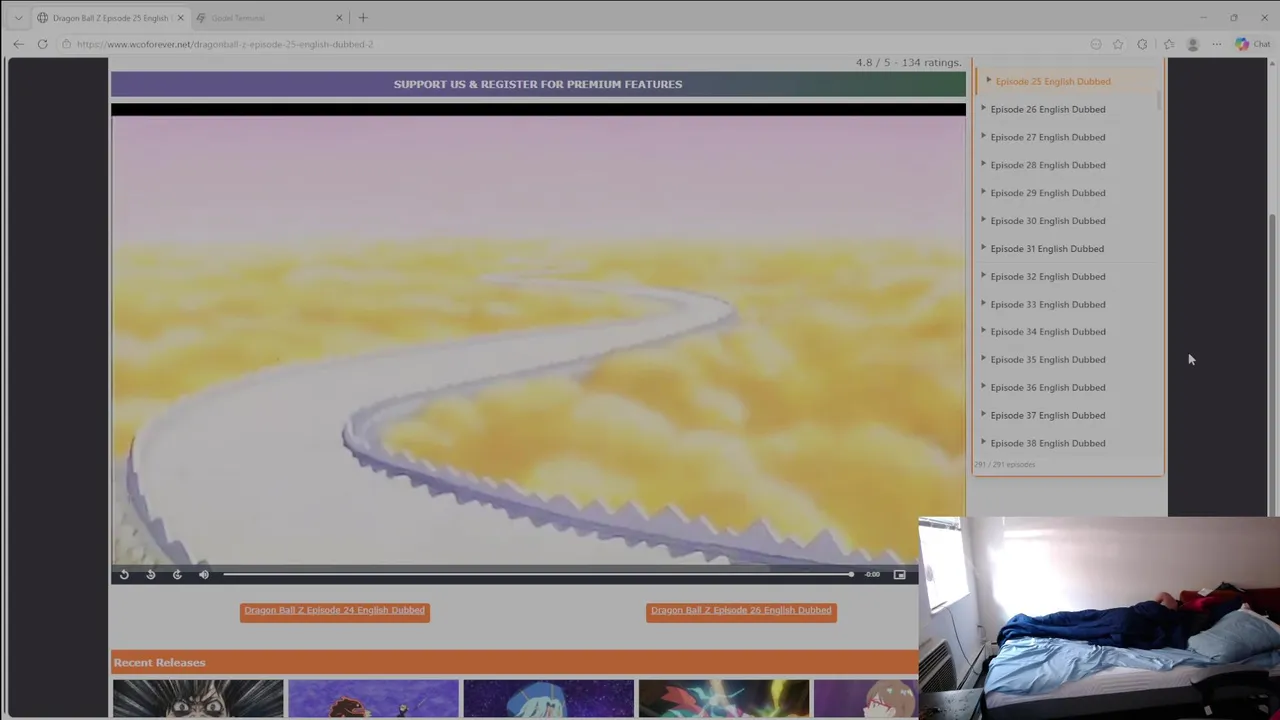Open Dragon Ball Z Episode 24 English Dubbed

(335, 611)
